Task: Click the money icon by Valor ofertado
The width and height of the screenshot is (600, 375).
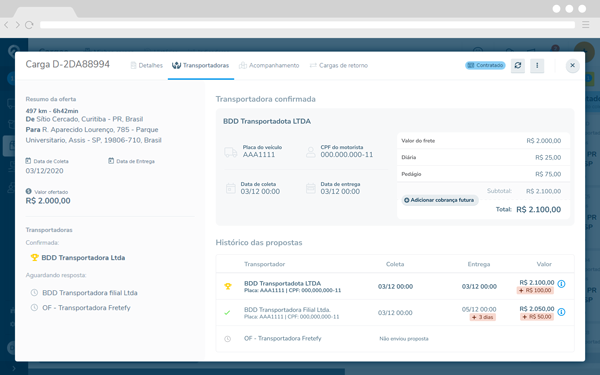Action: coord(28,191)
